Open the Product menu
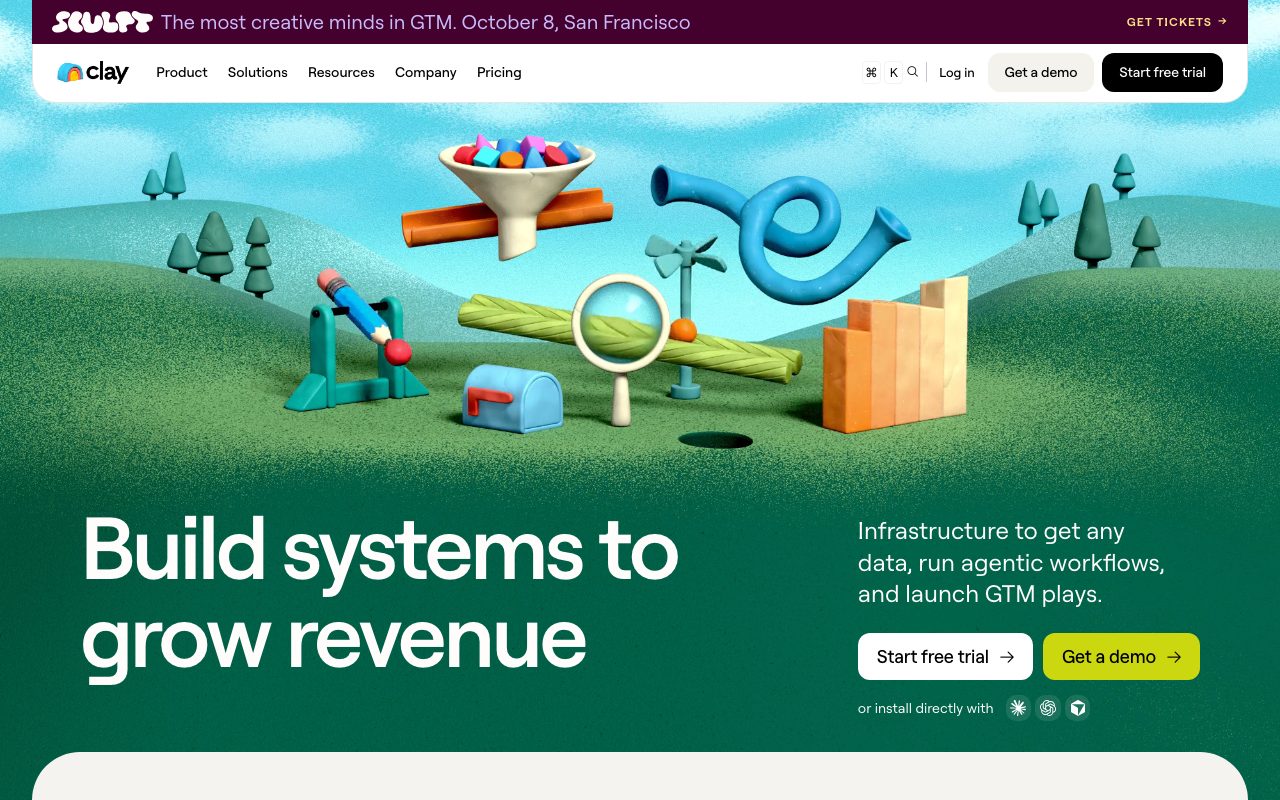 coord(182,72)
